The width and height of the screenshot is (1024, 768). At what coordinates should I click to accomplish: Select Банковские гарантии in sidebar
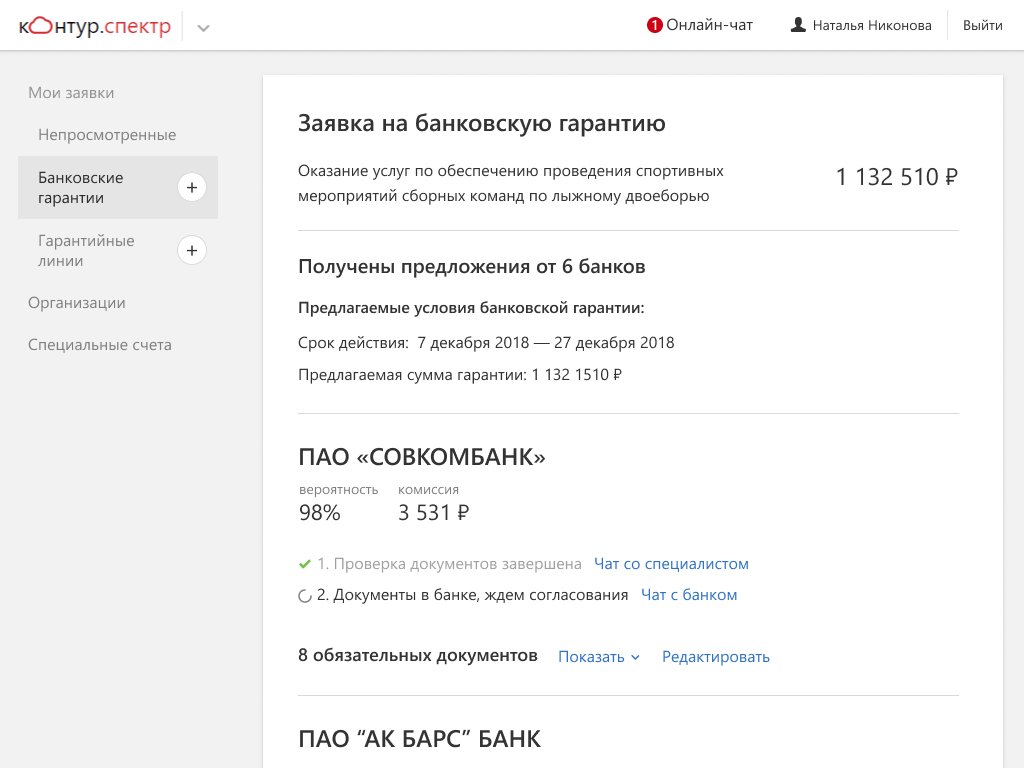pos(81,188)
